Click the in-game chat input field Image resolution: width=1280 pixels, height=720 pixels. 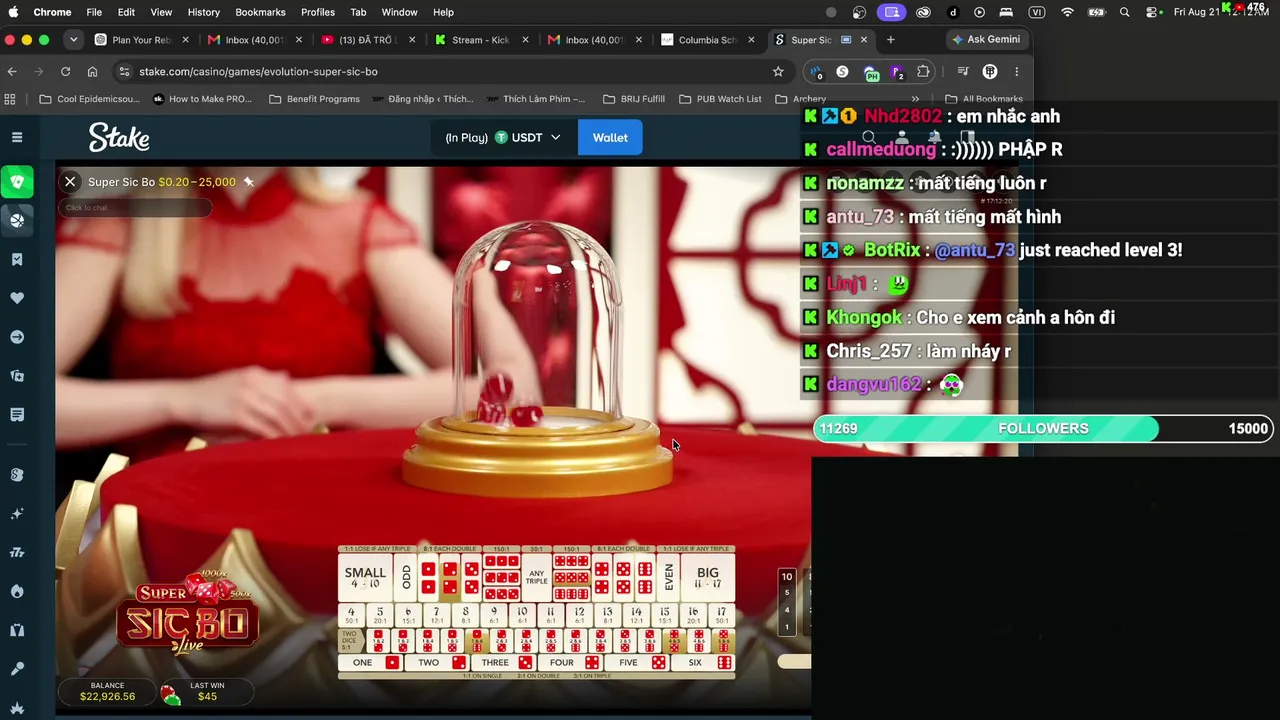click(135, 208)
